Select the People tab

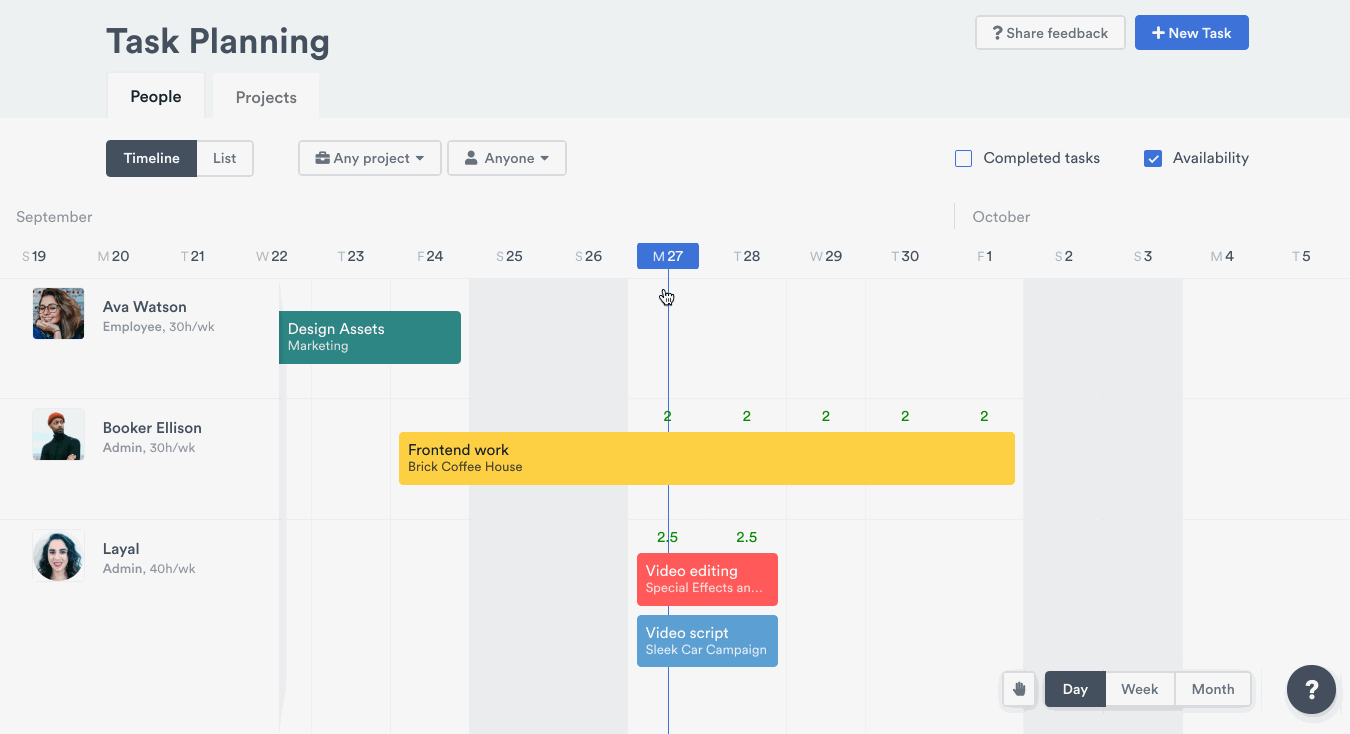156,97
